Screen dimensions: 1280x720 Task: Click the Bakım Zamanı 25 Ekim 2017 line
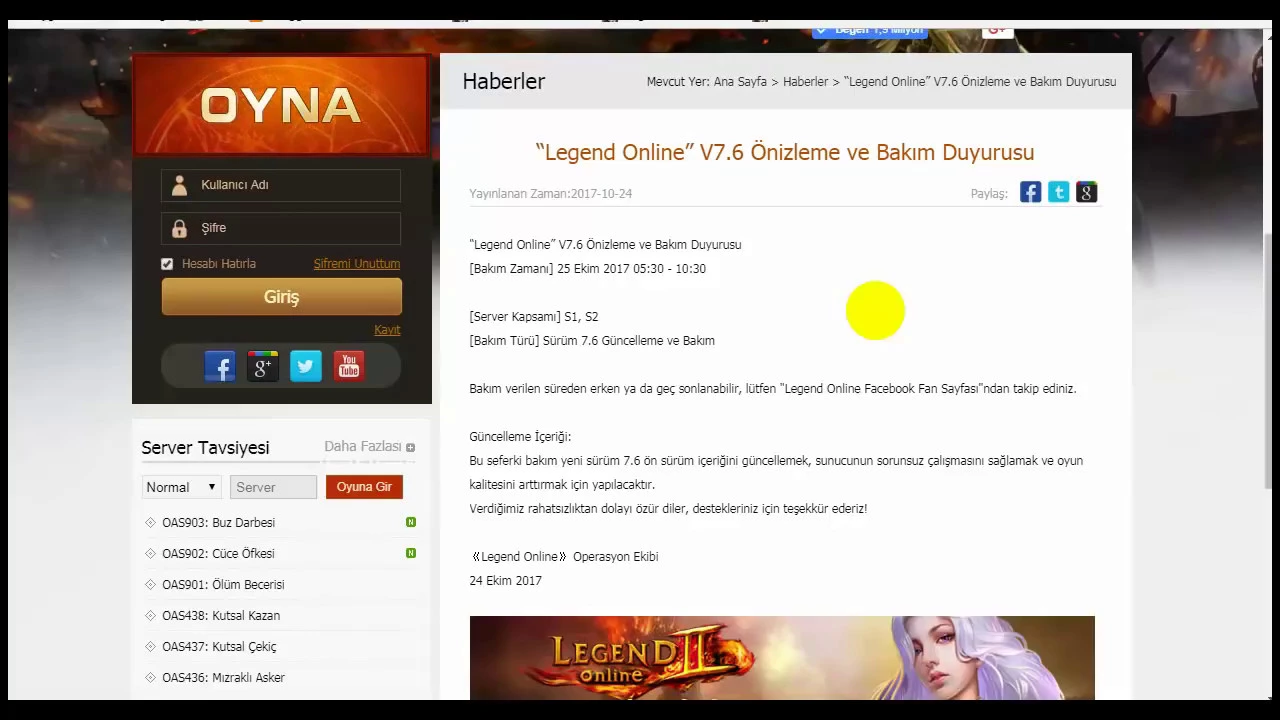(x=587, y=269)
